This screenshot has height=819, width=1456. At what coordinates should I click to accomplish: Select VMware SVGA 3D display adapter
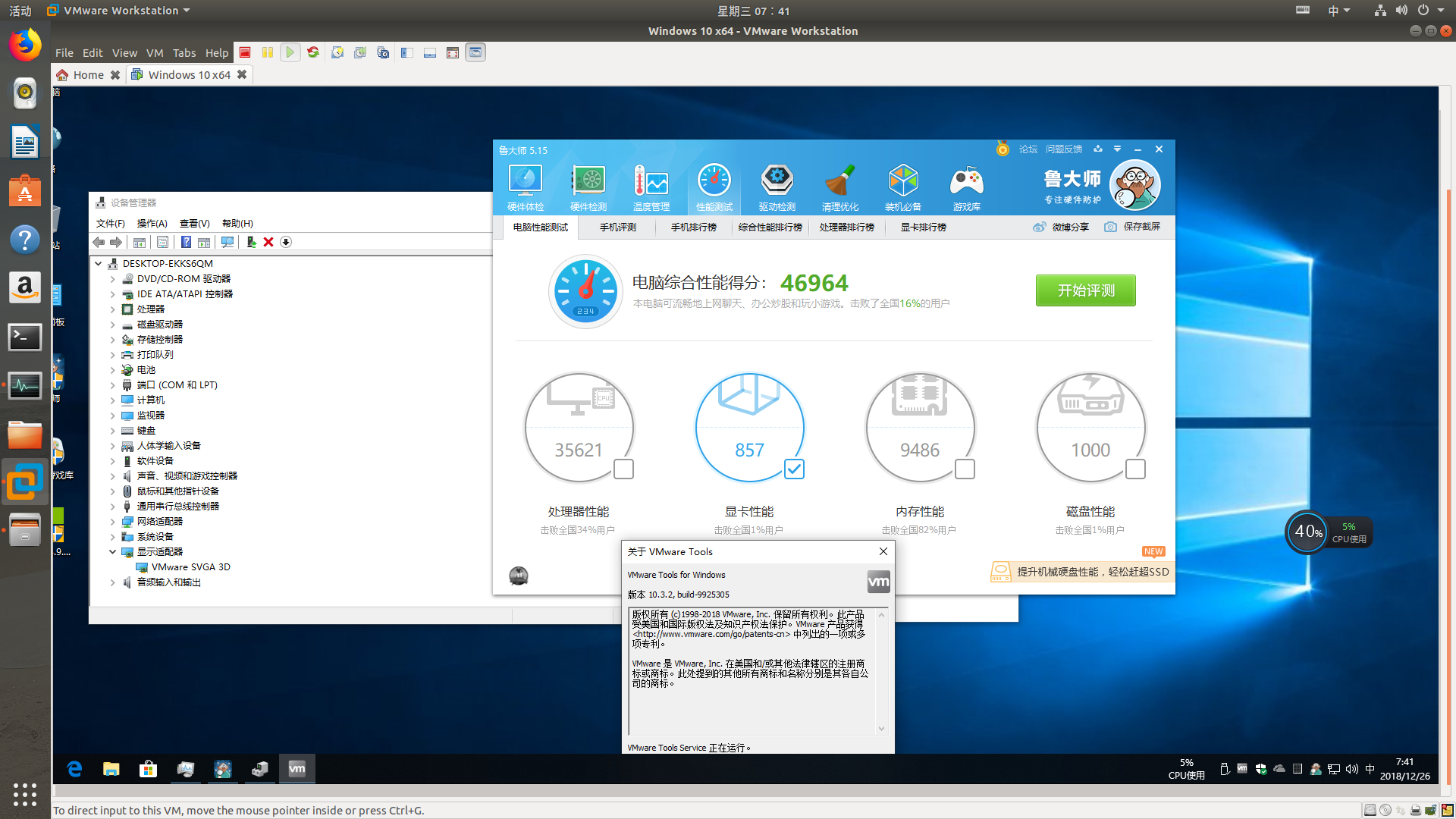(x=190, y=567)
